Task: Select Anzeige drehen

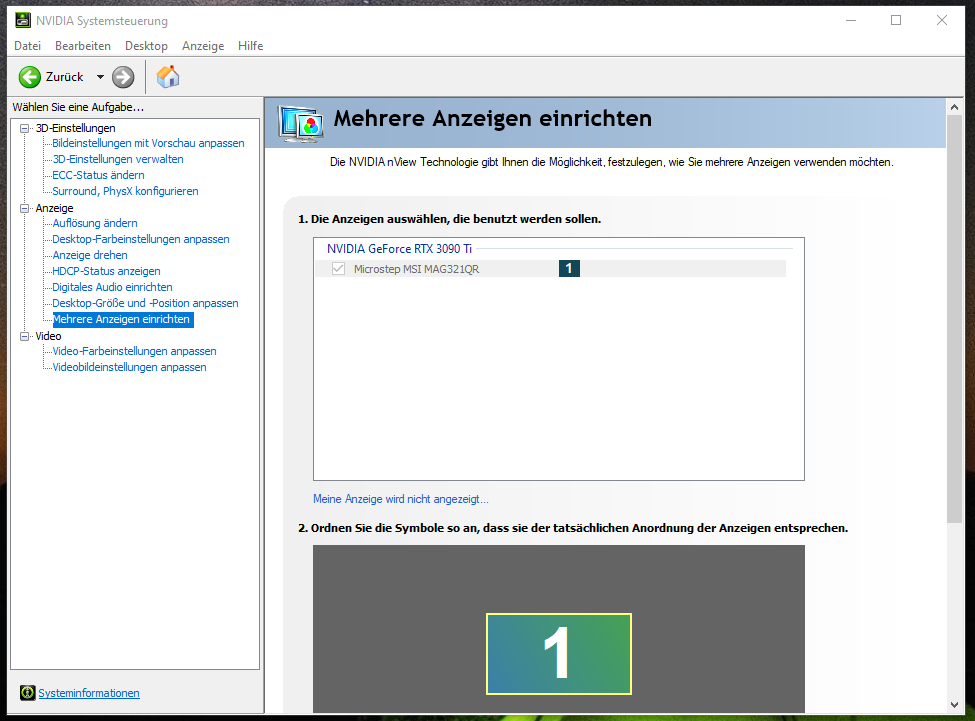Action: [x=90, y=255]
